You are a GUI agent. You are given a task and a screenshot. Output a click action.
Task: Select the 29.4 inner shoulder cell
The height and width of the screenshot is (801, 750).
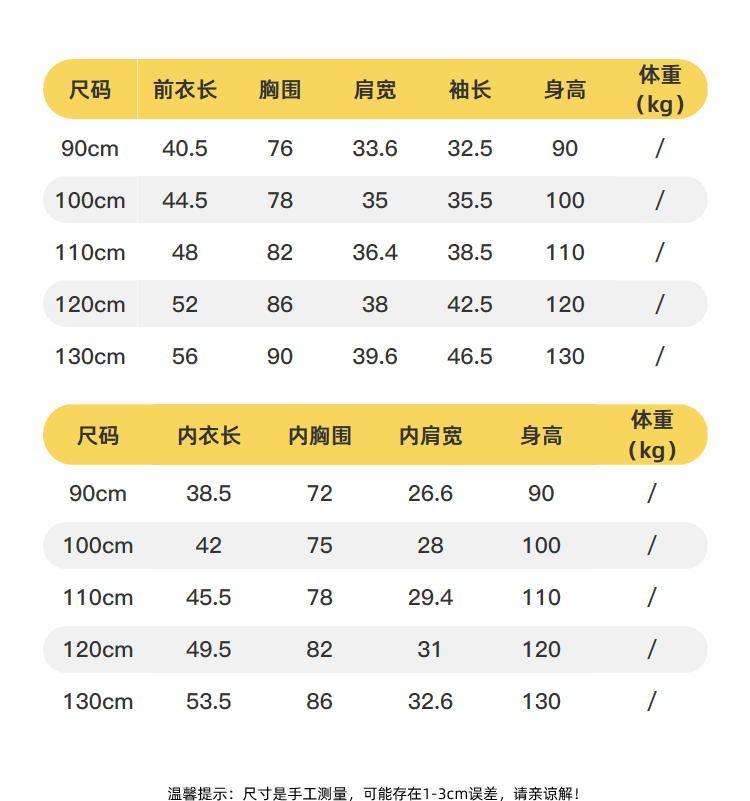tap(430, 598)
